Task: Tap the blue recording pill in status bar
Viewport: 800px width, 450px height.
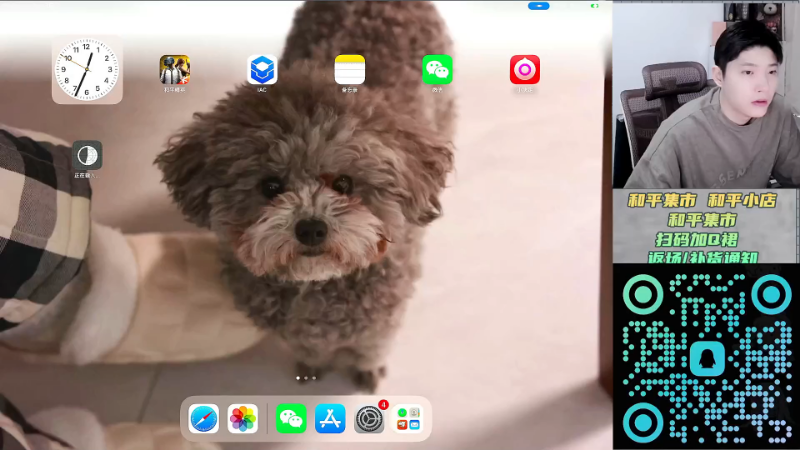Action: pyautogui.click(x=539, y=6)
